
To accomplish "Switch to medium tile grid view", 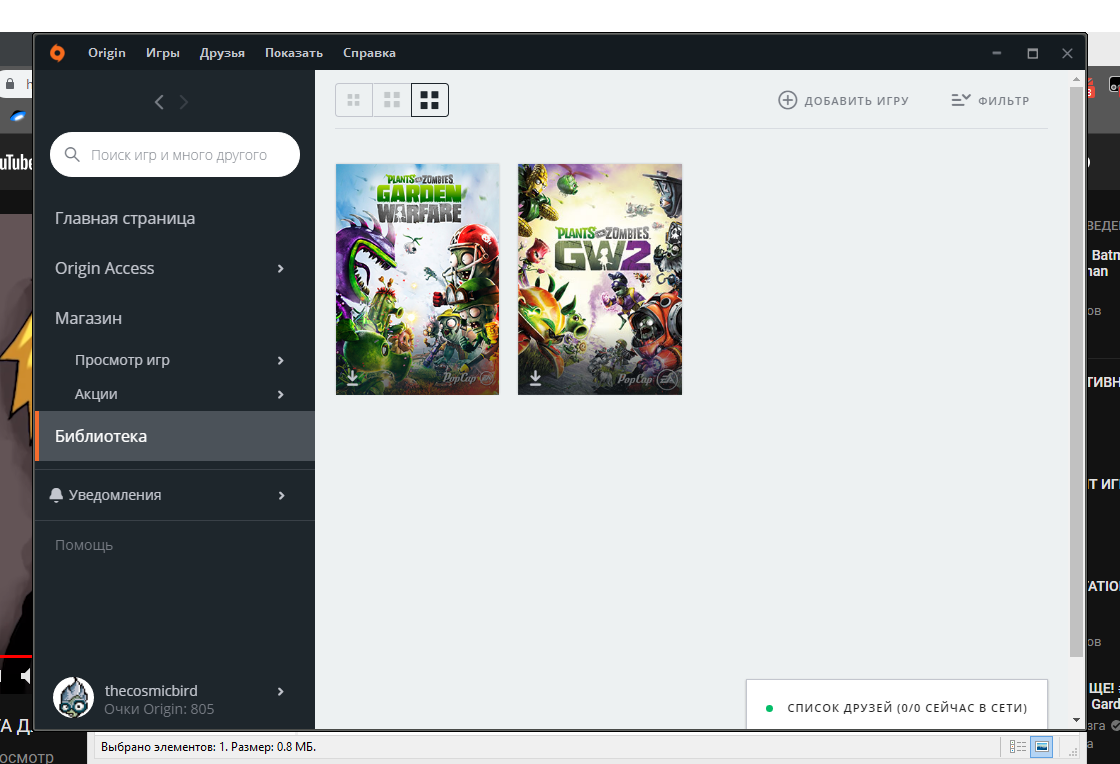I will pyautogui.click(x=391, y=100).
